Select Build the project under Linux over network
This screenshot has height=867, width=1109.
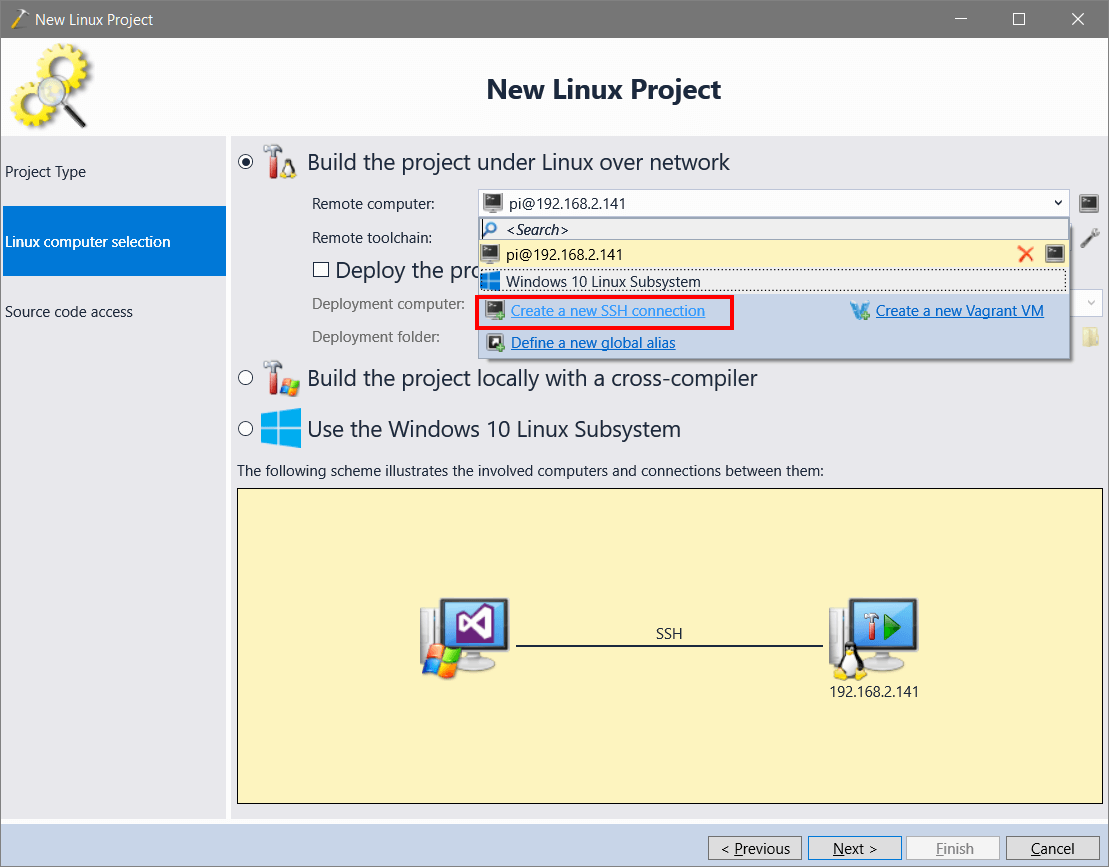(245, 163)
